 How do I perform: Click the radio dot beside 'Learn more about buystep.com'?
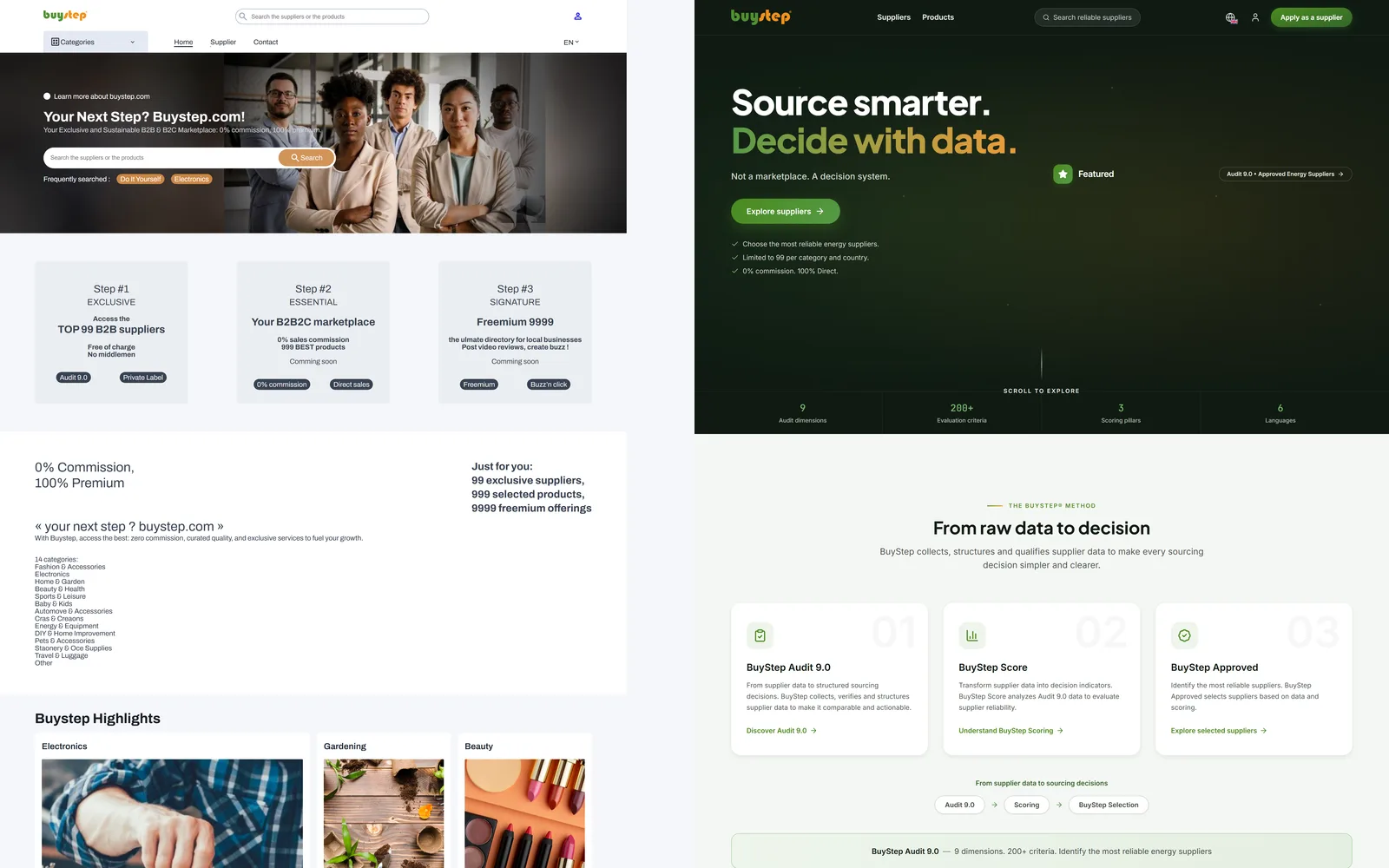tap(47, 96)
